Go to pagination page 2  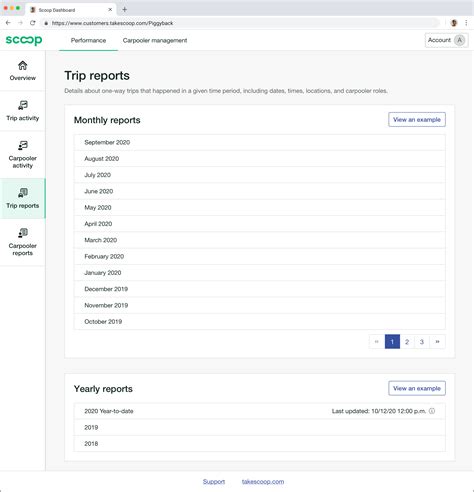(407, 342)
